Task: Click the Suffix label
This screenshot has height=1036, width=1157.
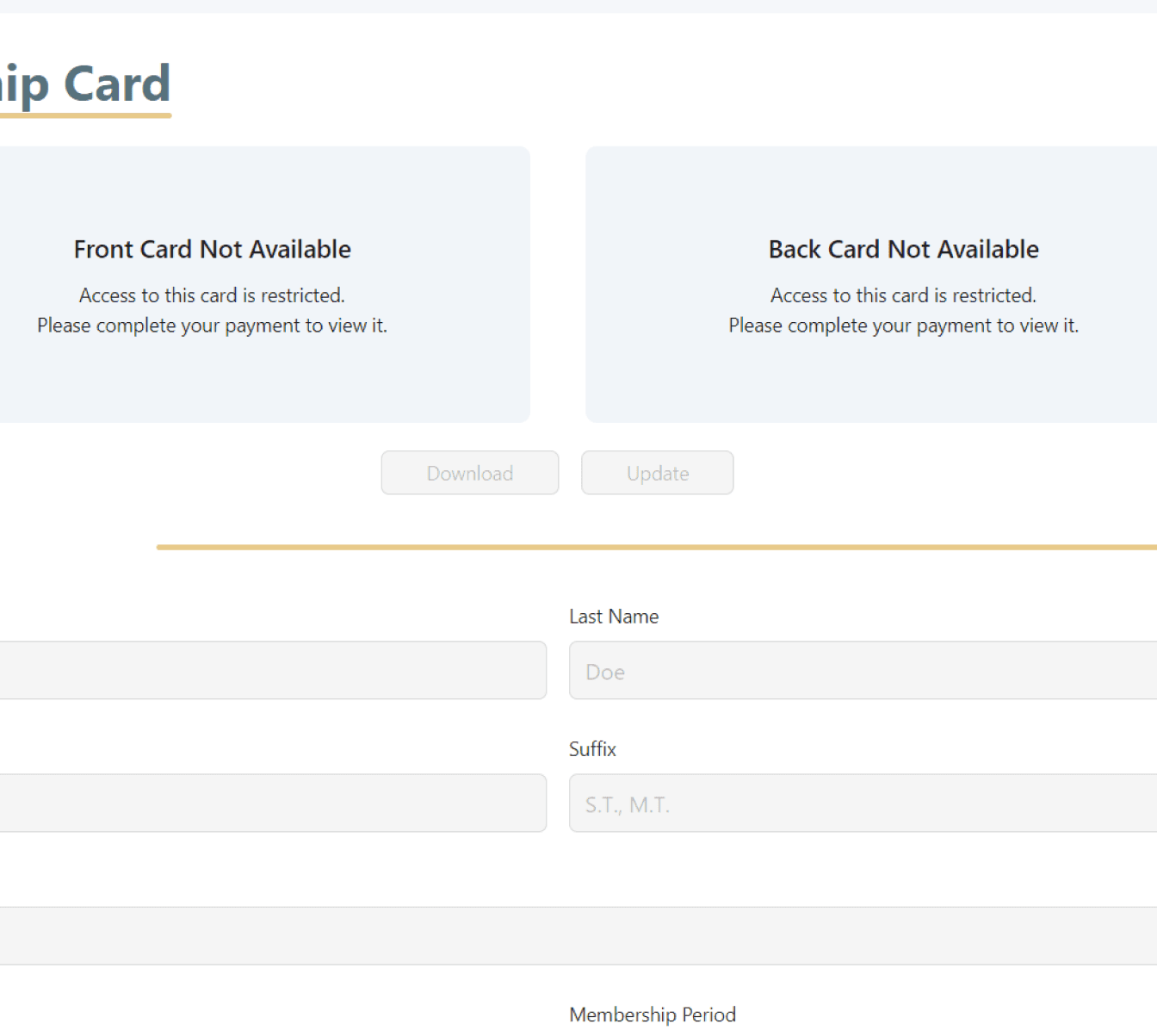Action: 592,749
